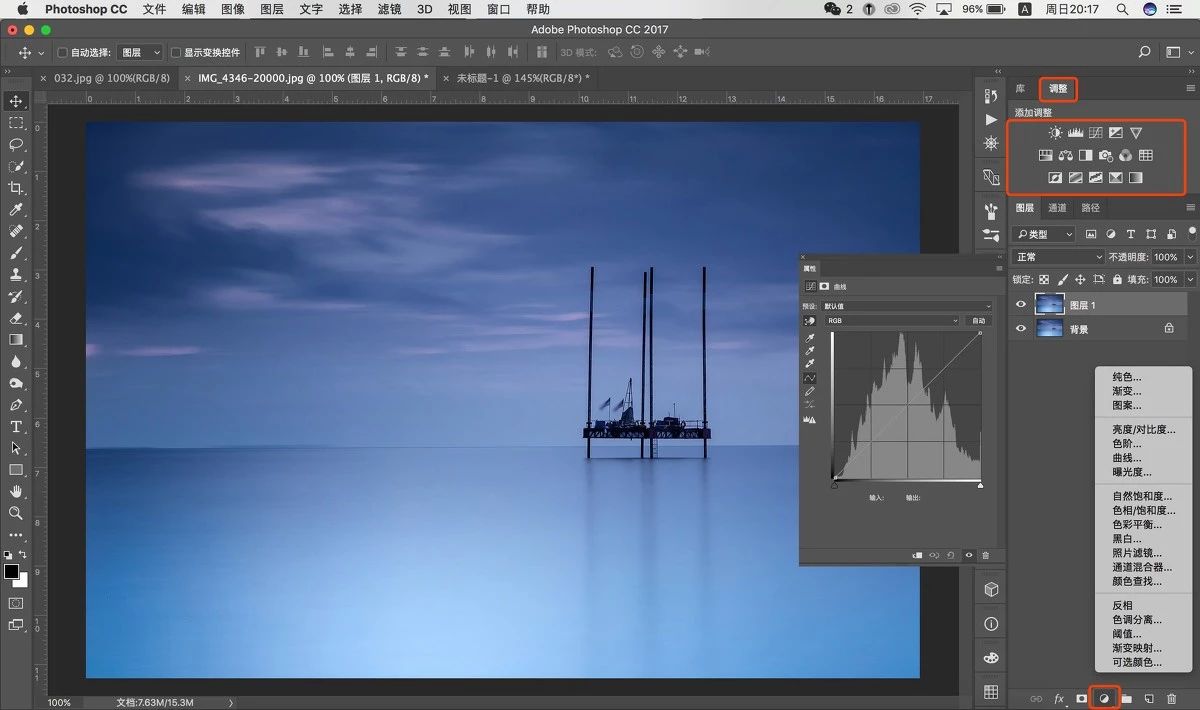This screenshot has width=1200, height=710.
Task: Click the delete layer trash icon
Action: click(x=1171, y=698)
